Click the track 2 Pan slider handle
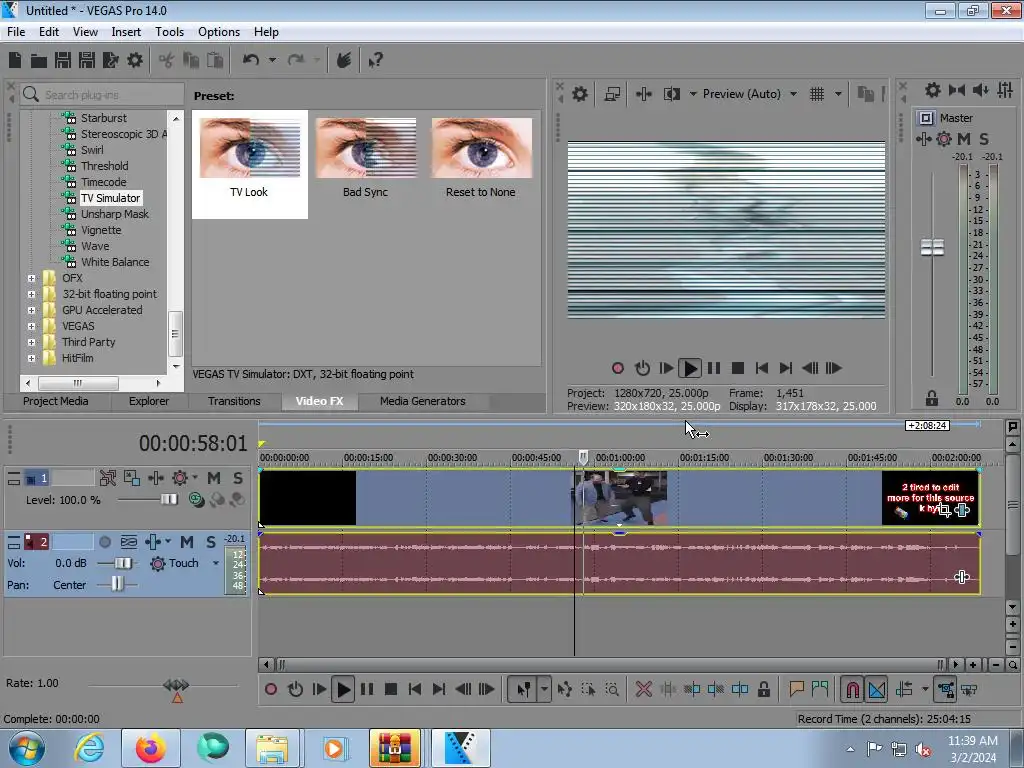Screen dimensions: 1024x768 click(117, 584)
